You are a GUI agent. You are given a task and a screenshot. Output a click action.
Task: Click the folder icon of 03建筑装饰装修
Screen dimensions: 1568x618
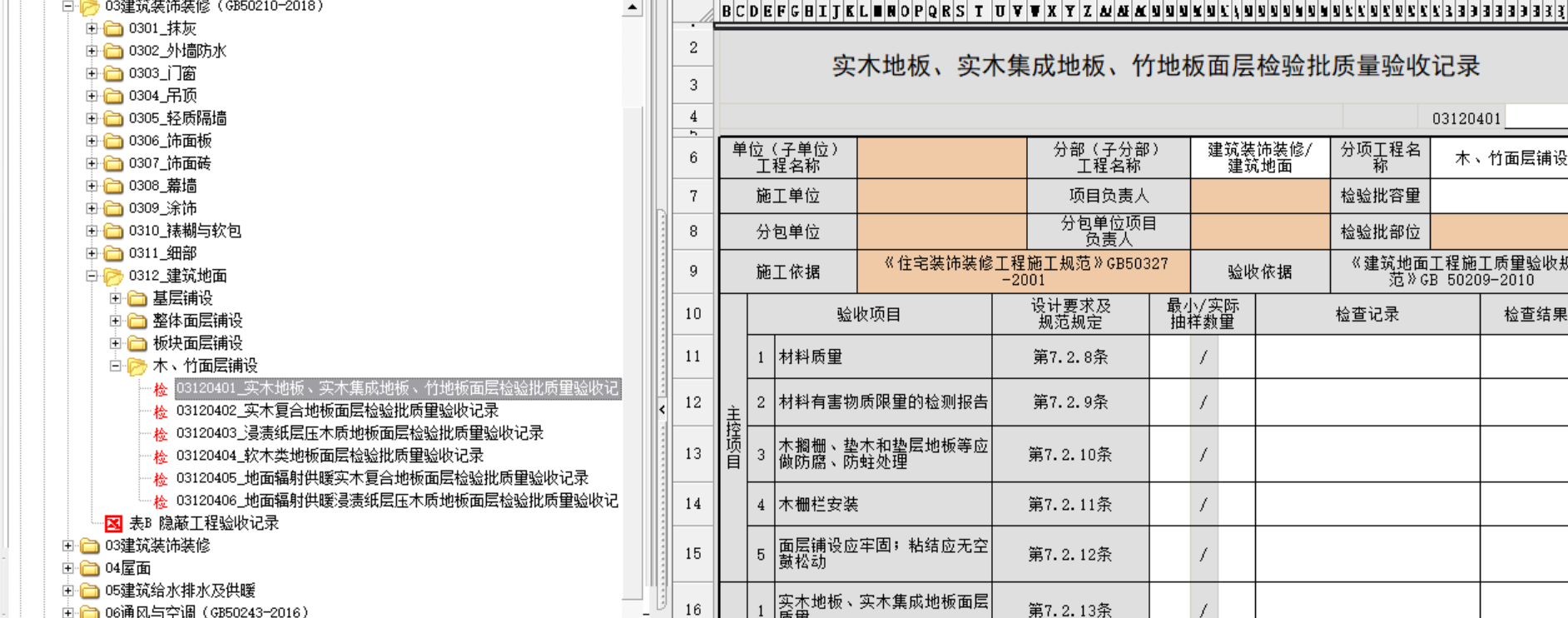(x=90, y=546)
